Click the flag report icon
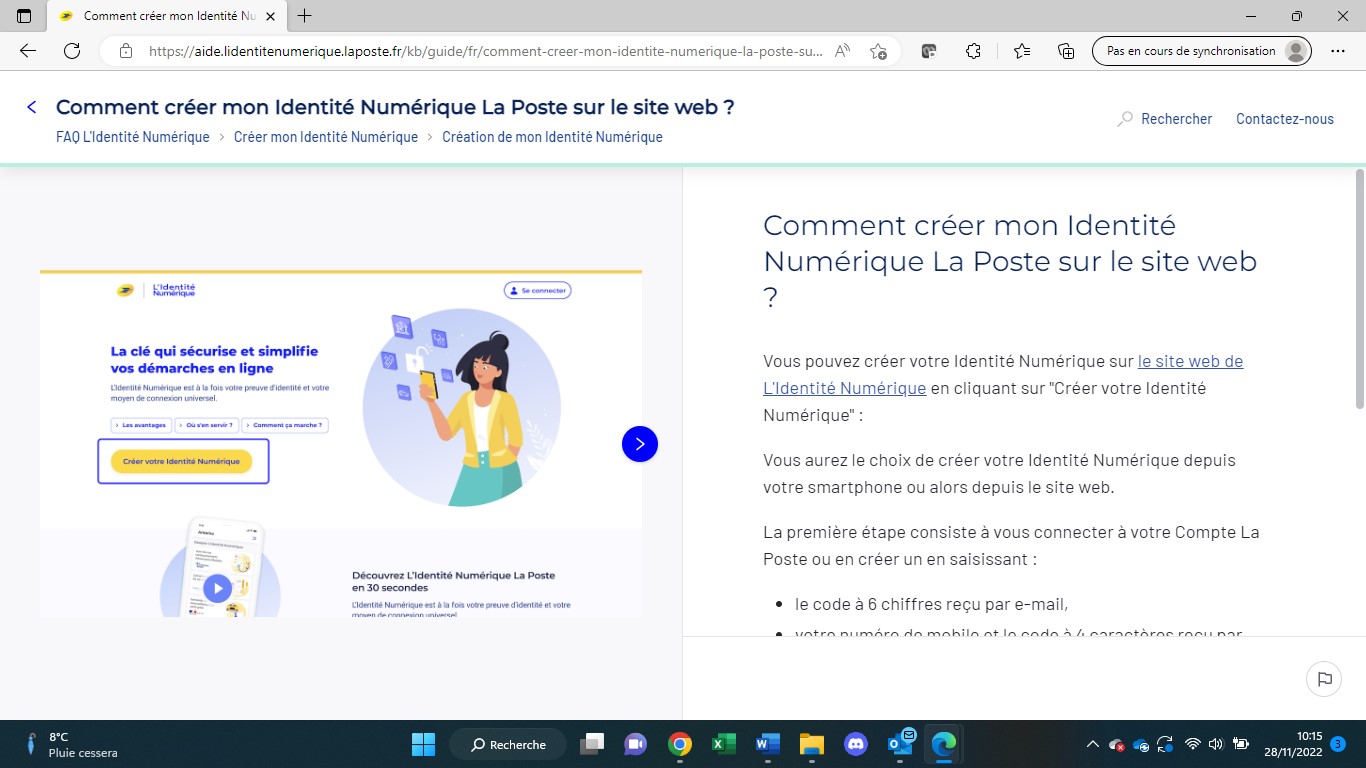 coord(1324,679)
